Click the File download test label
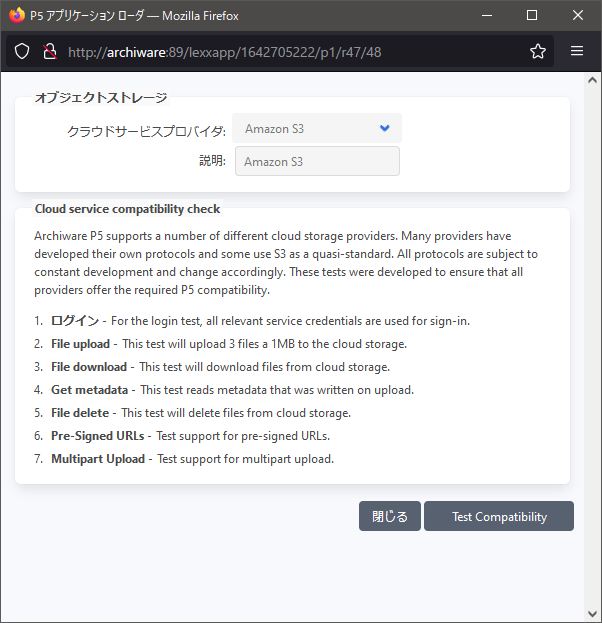The image size is (602, 623). click(x=89, y=367)
